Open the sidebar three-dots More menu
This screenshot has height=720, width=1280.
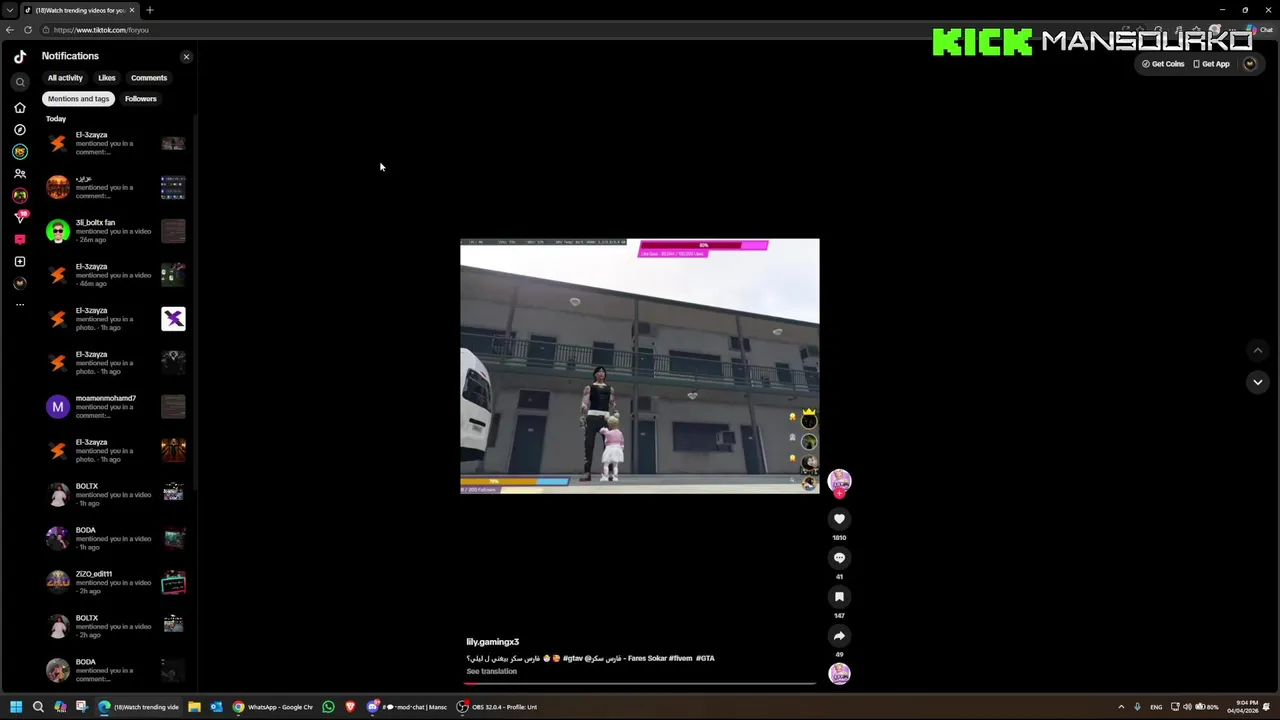coord(20,305)
